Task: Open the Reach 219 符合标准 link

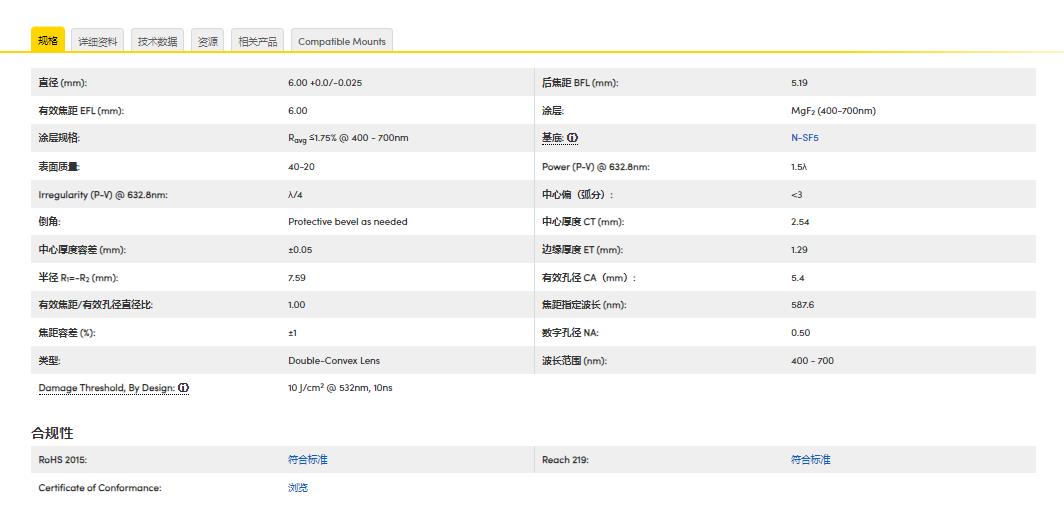Action: (810, 460)
